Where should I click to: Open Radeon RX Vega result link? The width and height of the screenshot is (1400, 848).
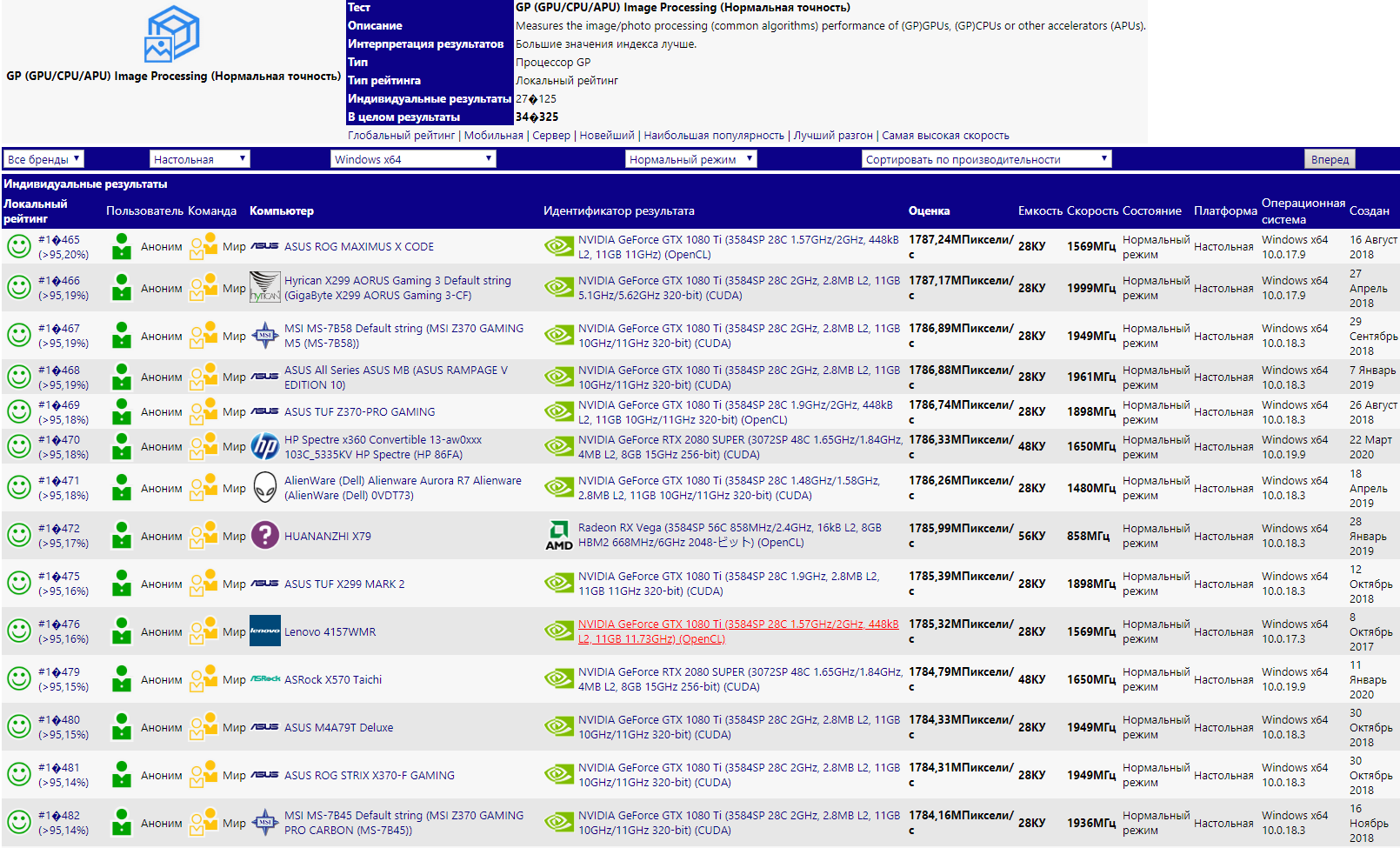click(x=730, y=535)
